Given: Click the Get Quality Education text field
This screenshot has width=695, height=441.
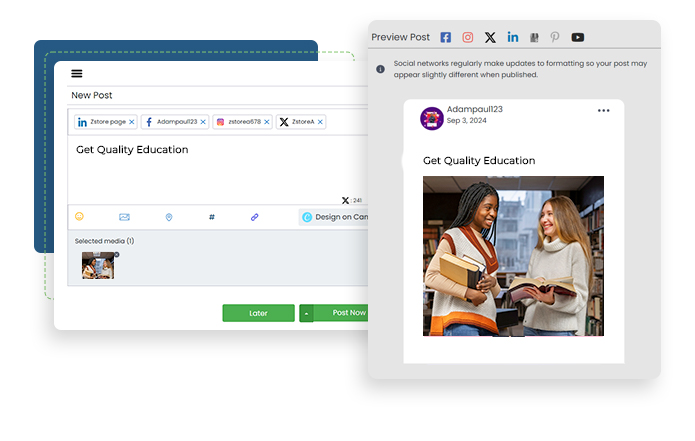Looking at the screenshot, I should 218,169.
